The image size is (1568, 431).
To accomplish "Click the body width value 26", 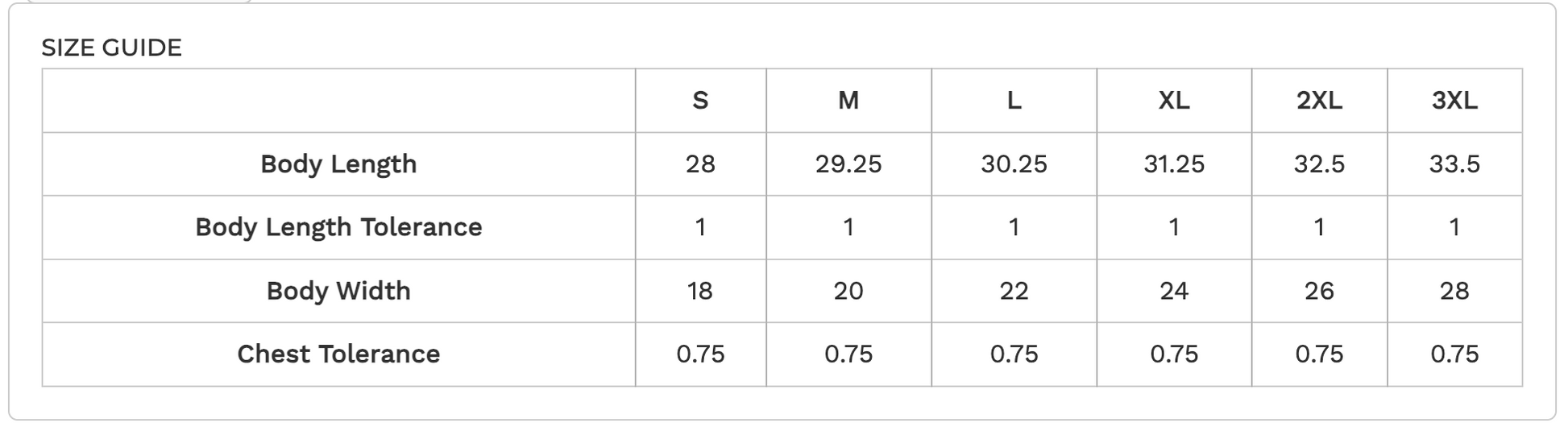I will click(1319, 291).
